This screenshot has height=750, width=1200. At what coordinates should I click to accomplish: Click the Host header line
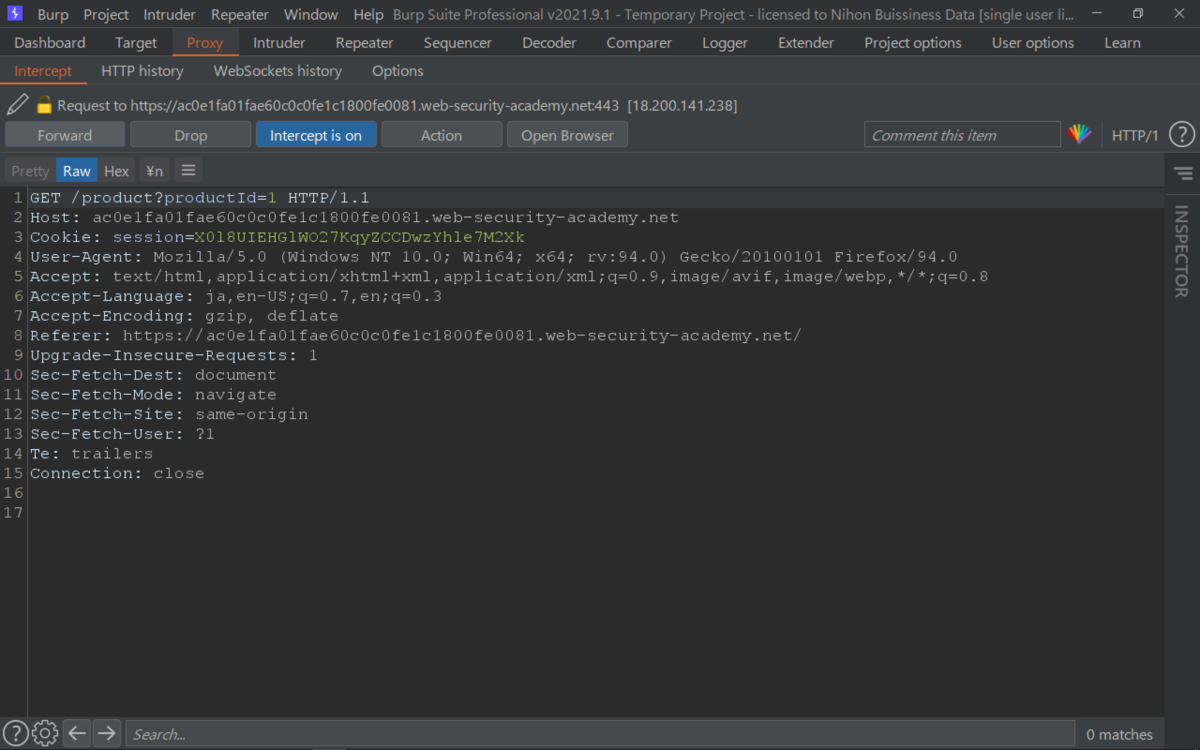(x=354, y=217)
